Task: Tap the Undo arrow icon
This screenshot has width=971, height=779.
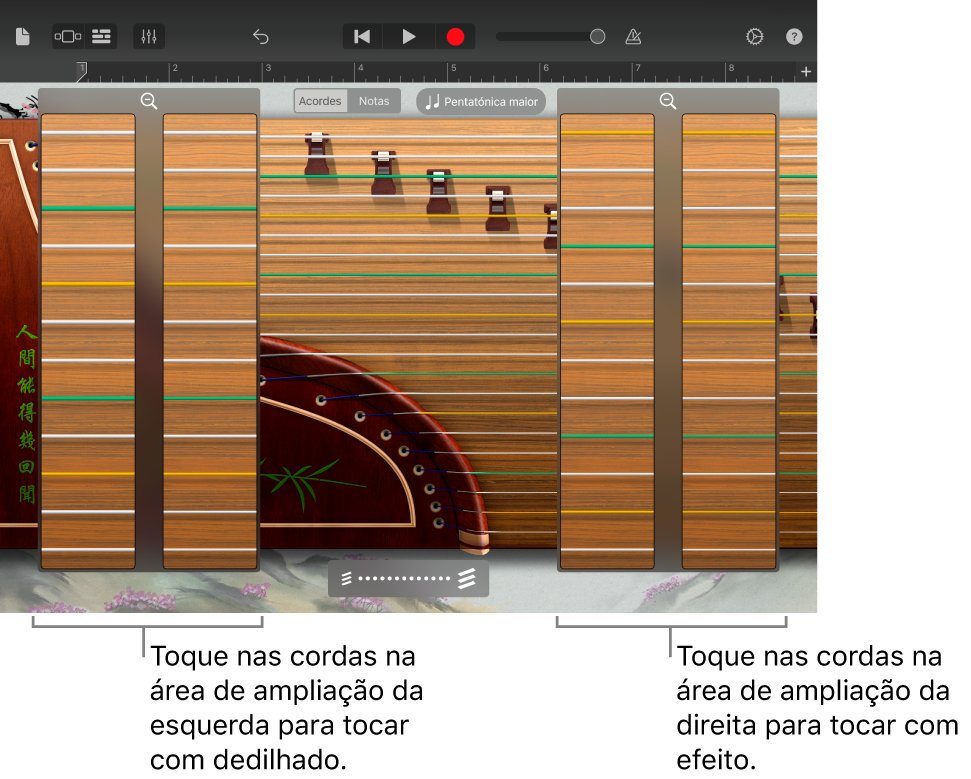Action: click(x=260, y=36)
